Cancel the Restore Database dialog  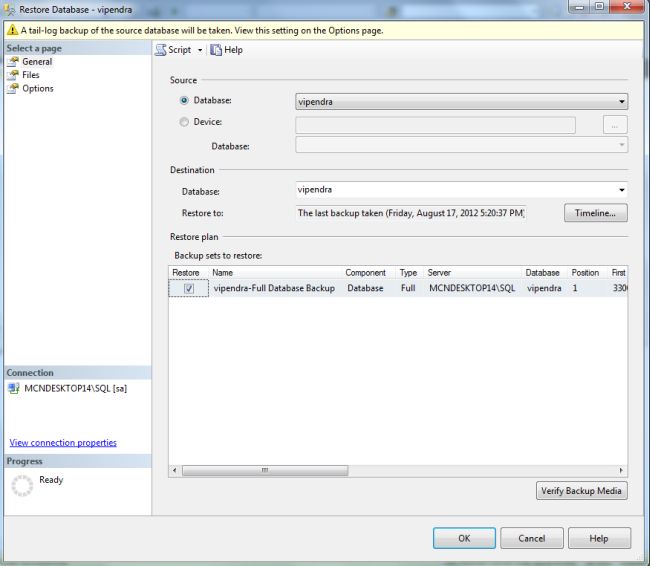(532, 538)
